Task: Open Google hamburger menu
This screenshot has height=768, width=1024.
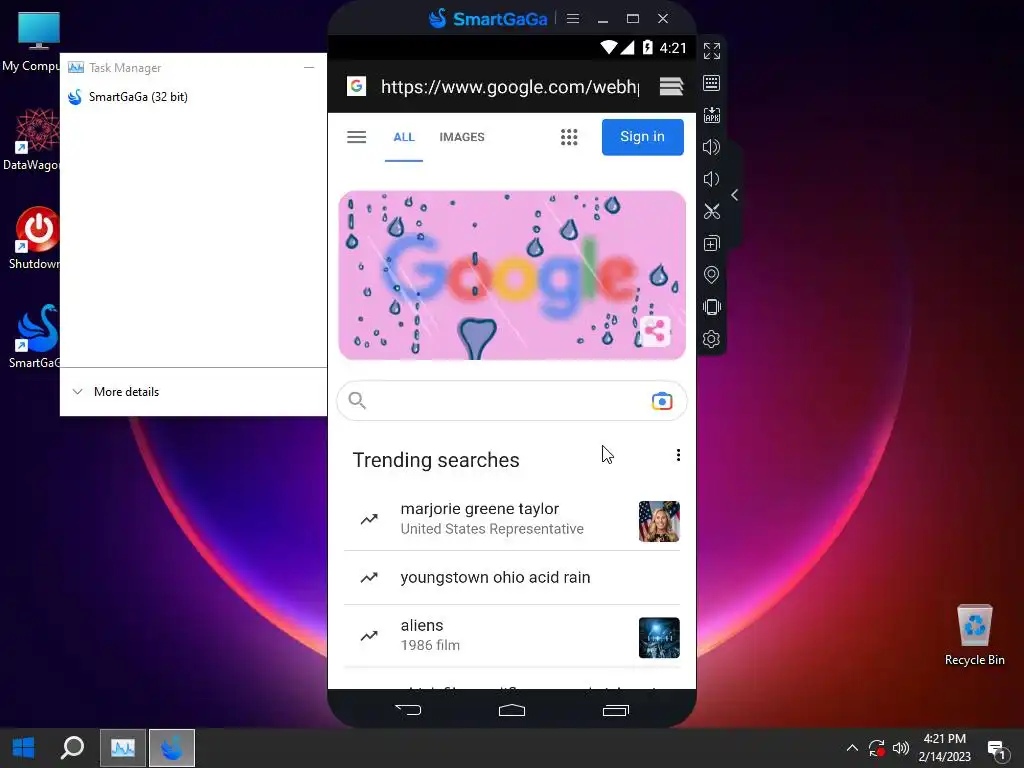Action: (357, 137)
